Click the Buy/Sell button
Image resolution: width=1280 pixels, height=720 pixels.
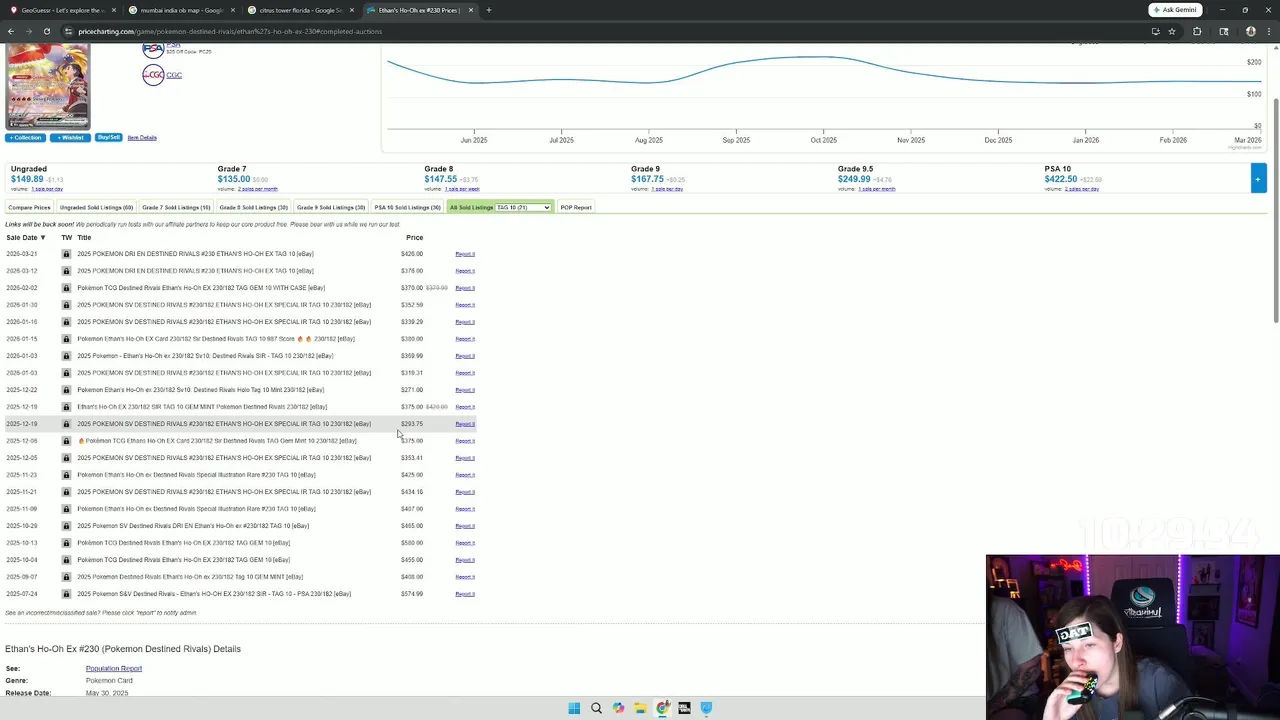(108, 137)
